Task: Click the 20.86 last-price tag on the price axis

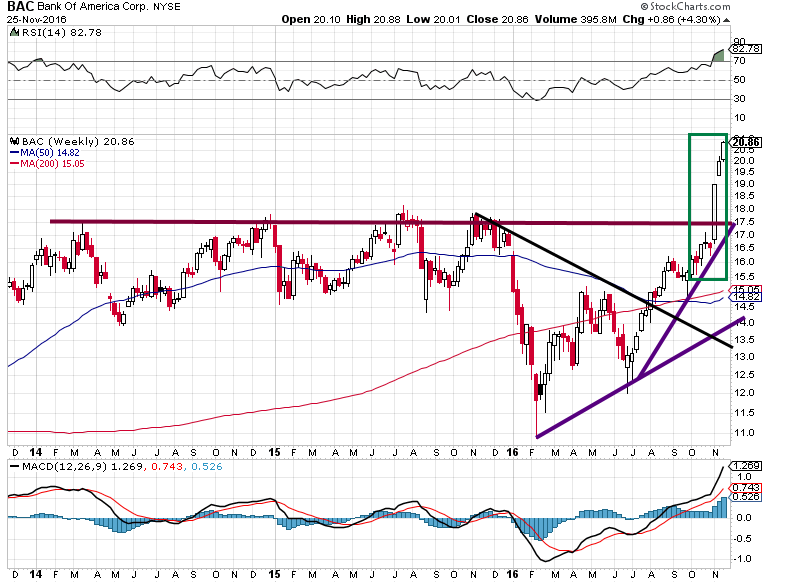Action: 747,142
